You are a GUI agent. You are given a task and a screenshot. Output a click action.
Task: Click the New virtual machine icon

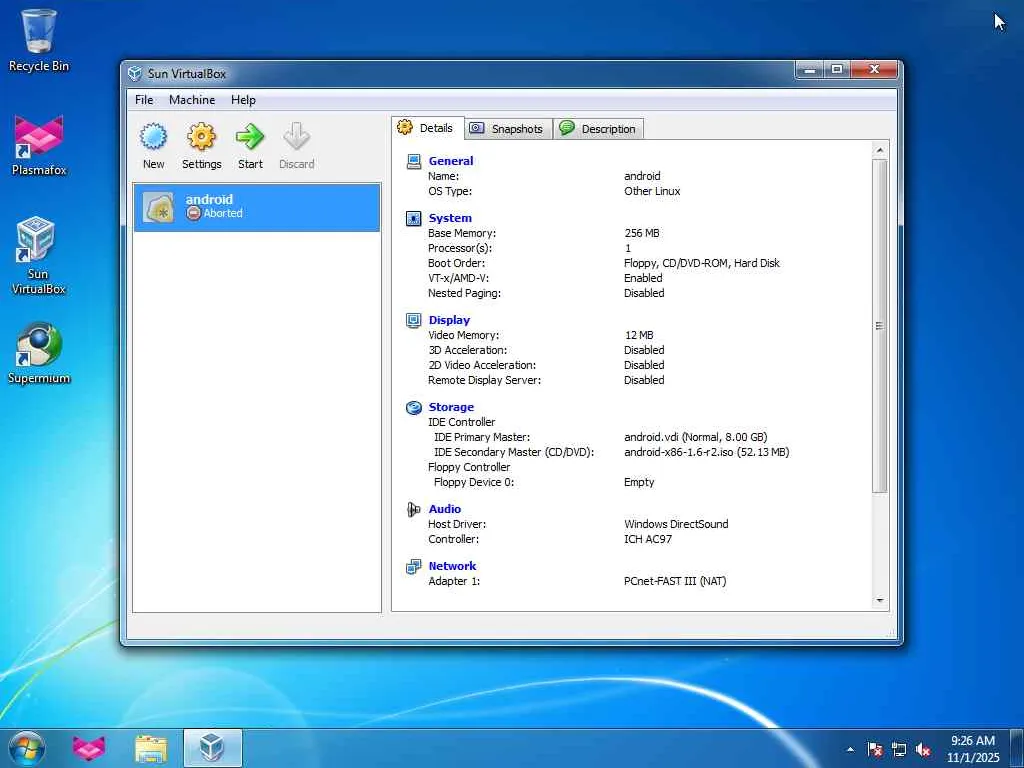click(153, 137)
